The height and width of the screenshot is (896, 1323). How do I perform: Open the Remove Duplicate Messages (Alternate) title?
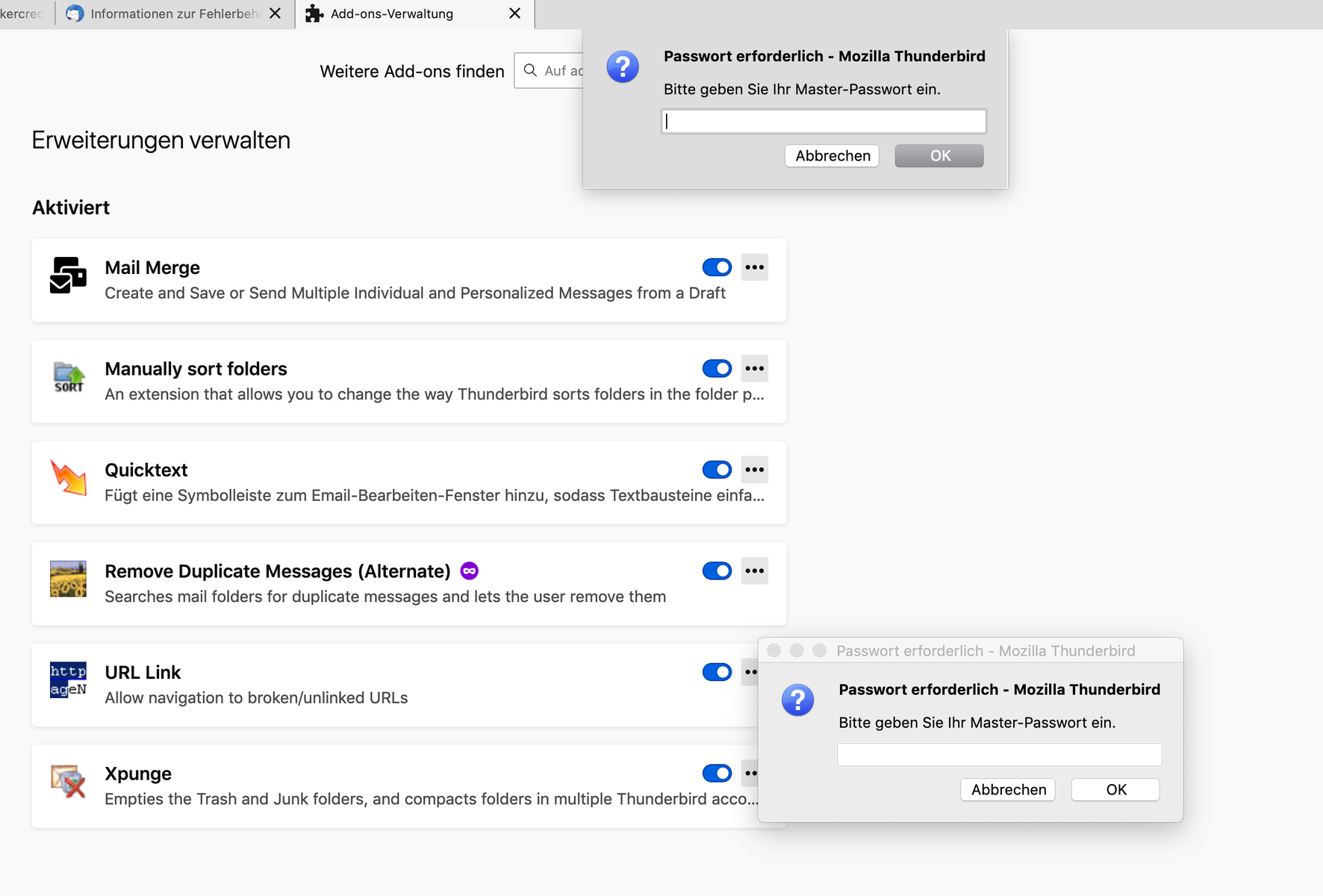point(278,571)
